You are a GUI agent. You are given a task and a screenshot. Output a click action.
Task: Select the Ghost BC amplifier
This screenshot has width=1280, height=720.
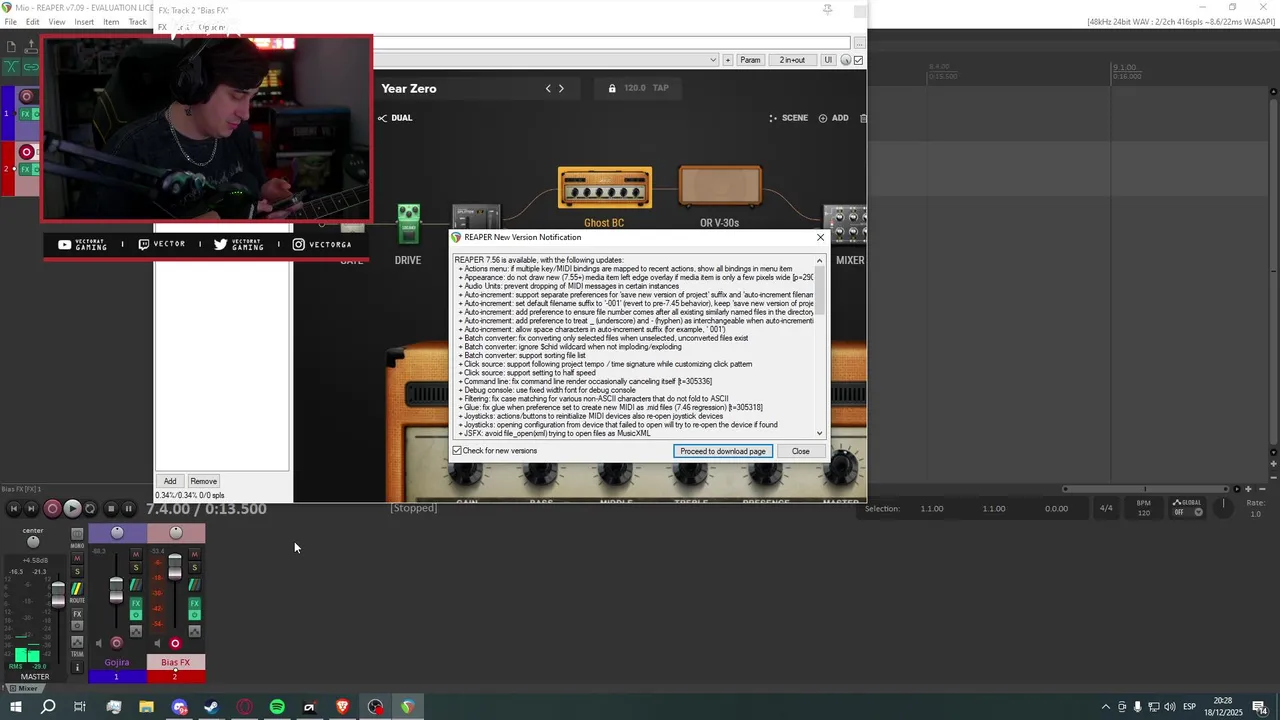coord(604,188)
